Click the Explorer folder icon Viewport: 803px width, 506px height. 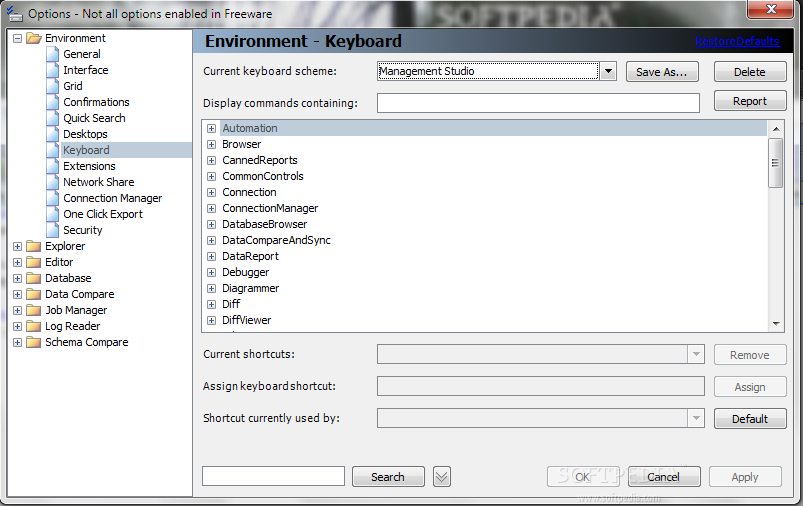[x=34, y=246]
